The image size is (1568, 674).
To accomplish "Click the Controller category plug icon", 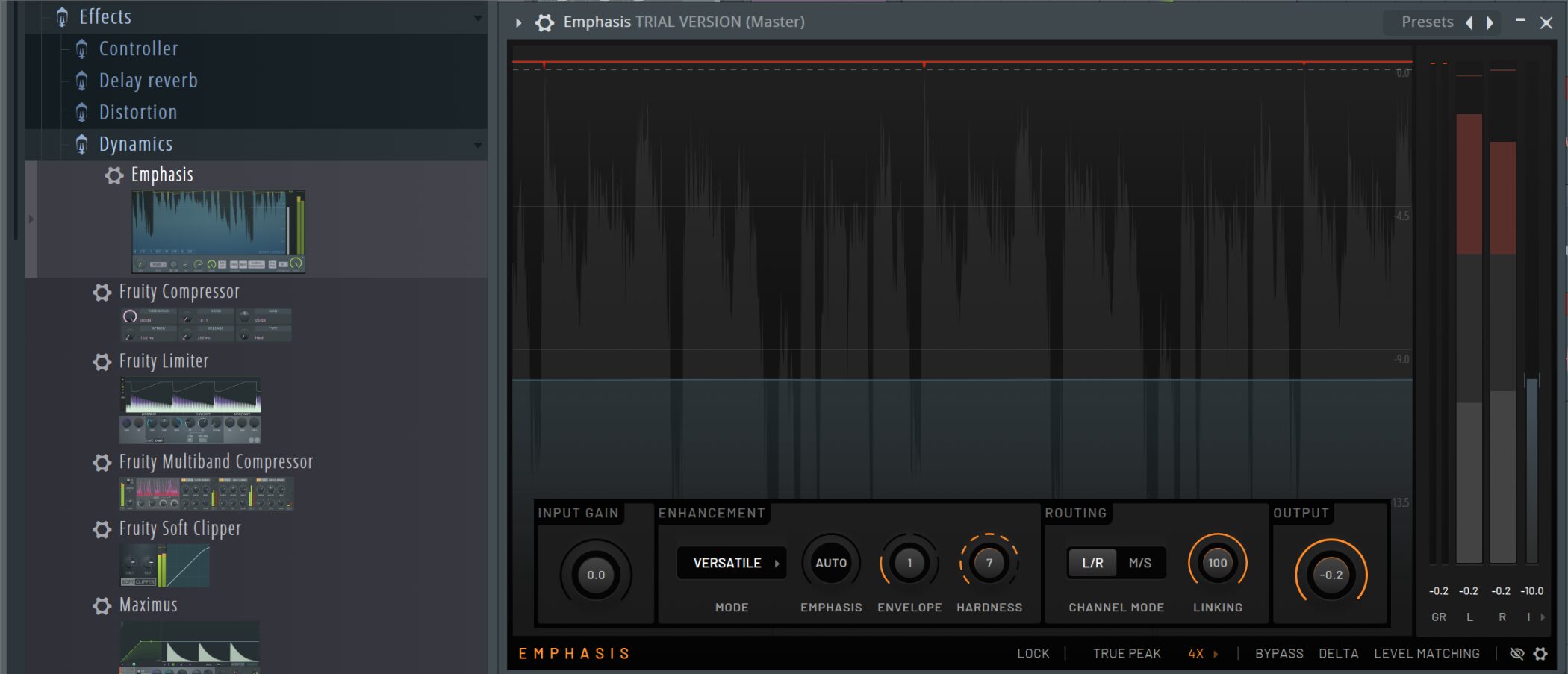I will [x=81, y=49].
